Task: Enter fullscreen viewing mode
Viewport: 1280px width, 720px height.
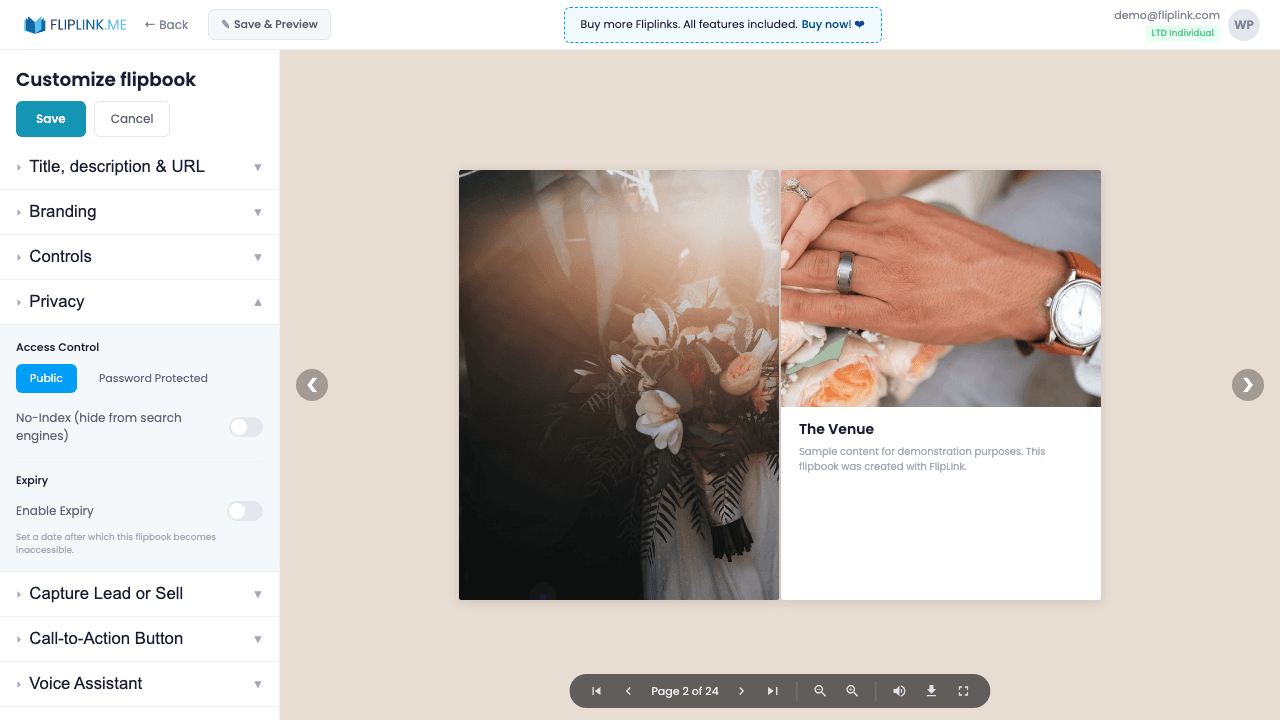Action: pos(963,691)
